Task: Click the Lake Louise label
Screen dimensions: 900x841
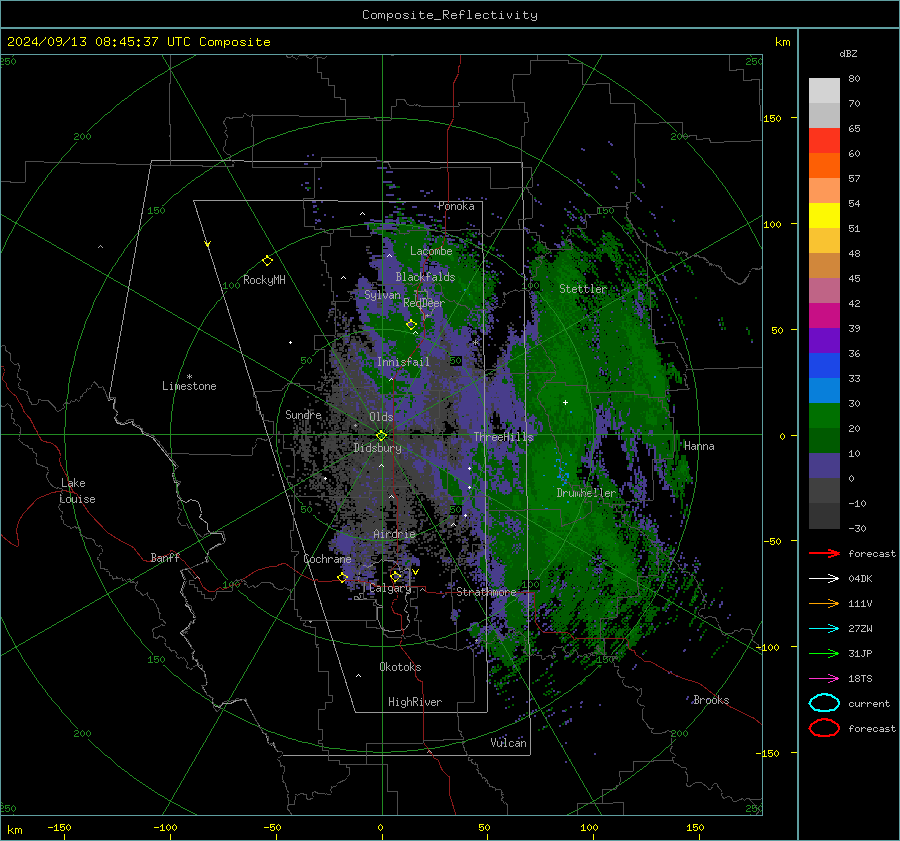Action: coord(77,491)
